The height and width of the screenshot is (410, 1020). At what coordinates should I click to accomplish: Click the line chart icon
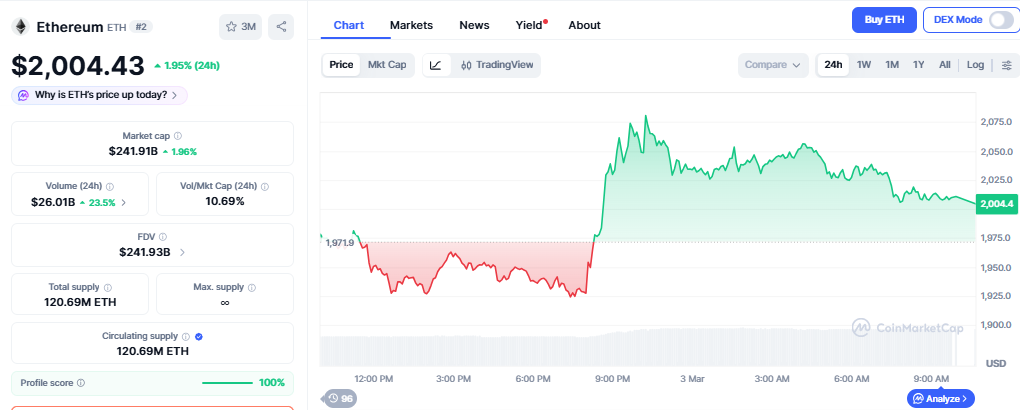click(x=436, y=65)
